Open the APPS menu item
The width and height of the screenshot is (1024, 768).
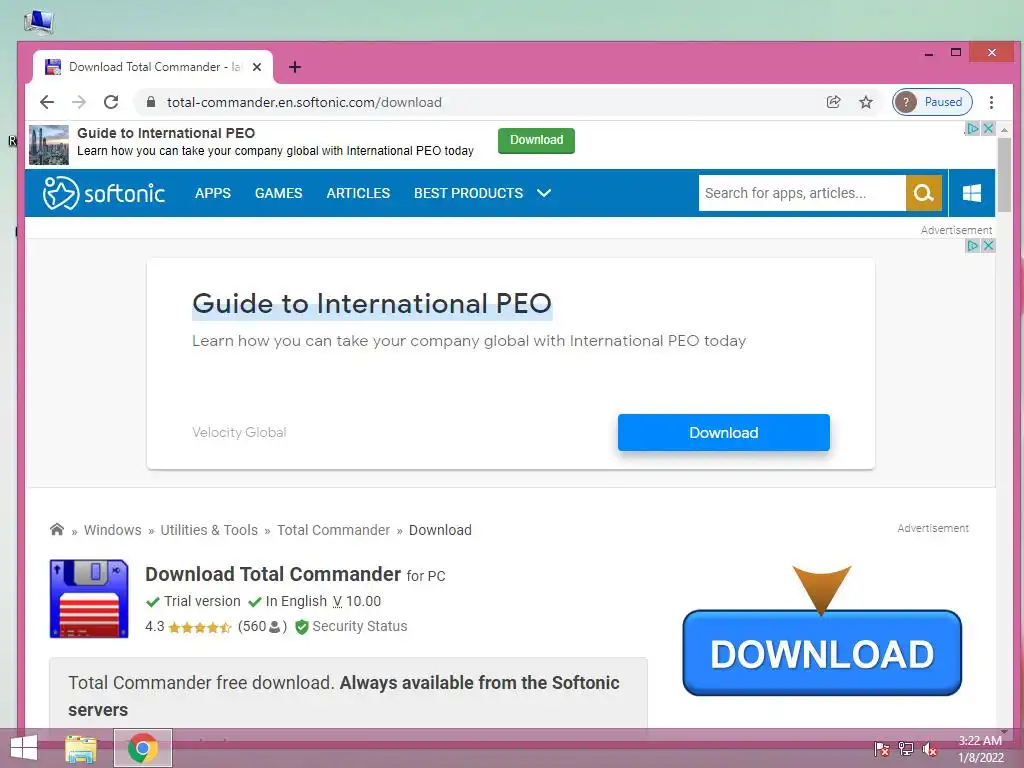(x=213, y=193)
